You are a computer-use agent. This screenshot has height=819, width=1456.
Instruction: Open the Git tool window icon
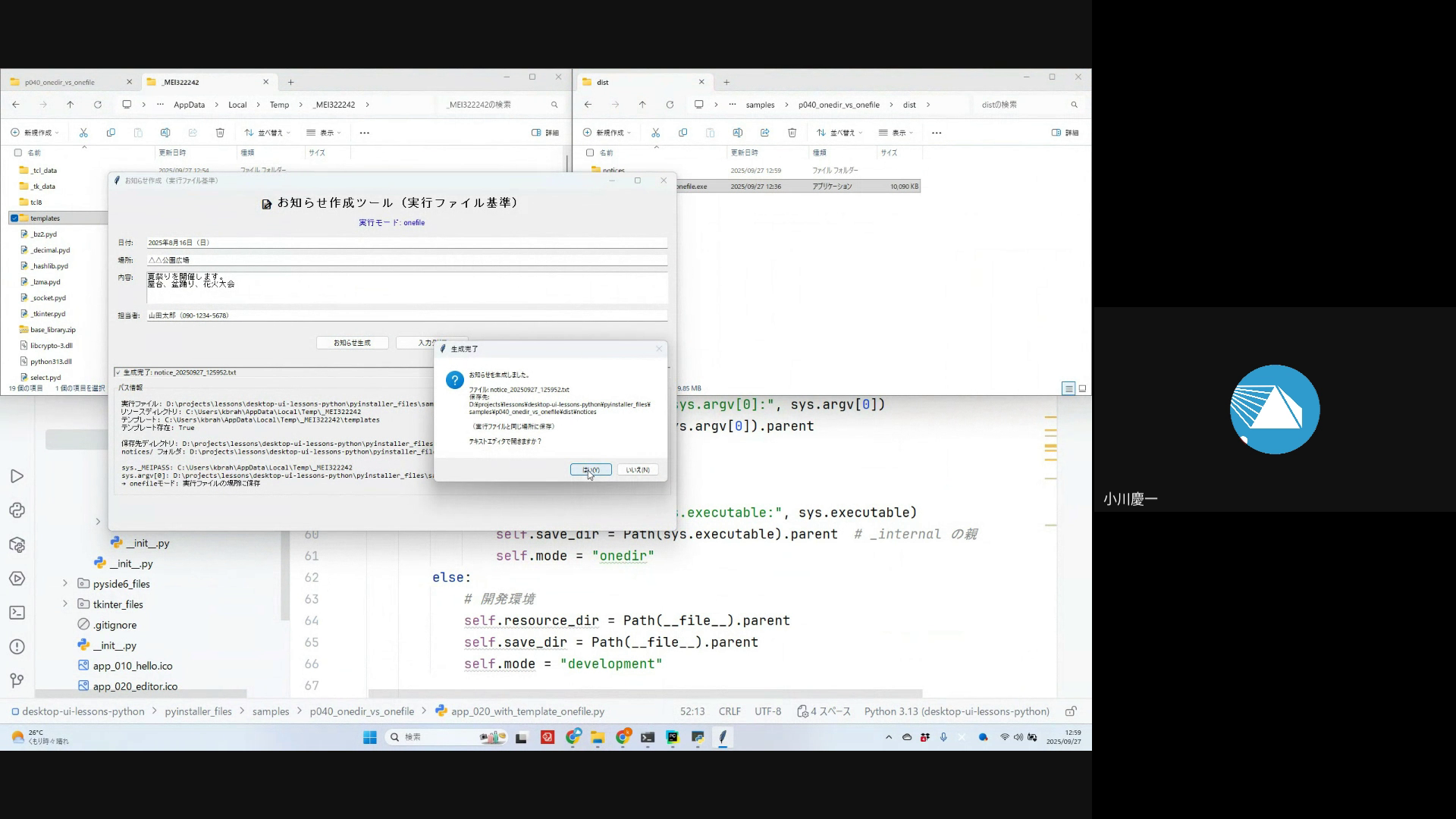17,681
